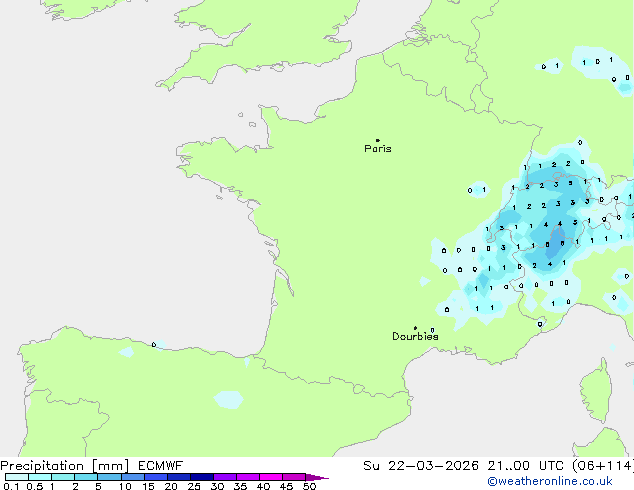Click the (06+114) forecast offset text
Image resolution: width=634 pixels, height=490 pixels.
(x=602, y=466)
